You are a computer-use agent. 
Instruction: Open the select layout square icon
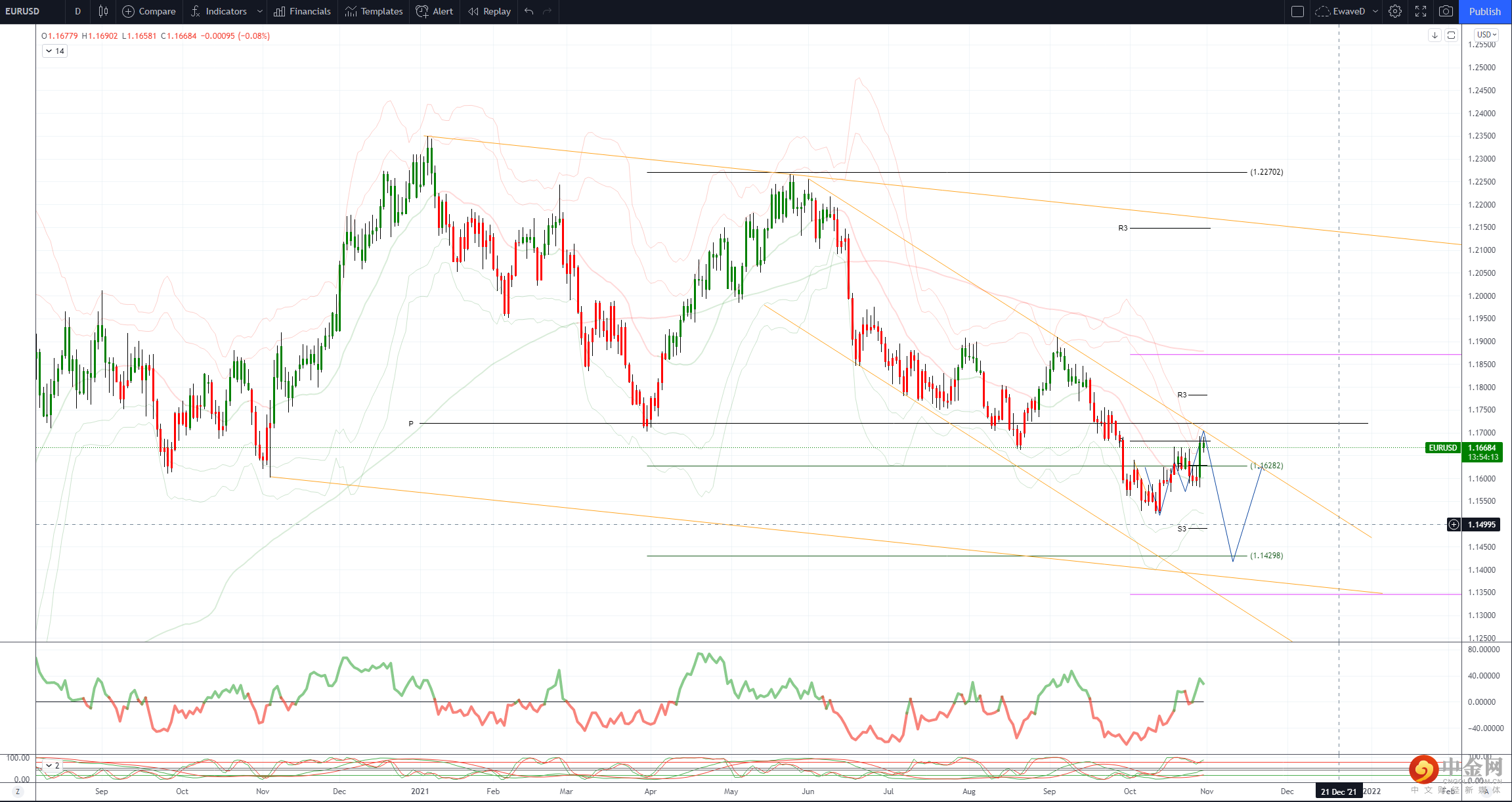[1297, 11]
